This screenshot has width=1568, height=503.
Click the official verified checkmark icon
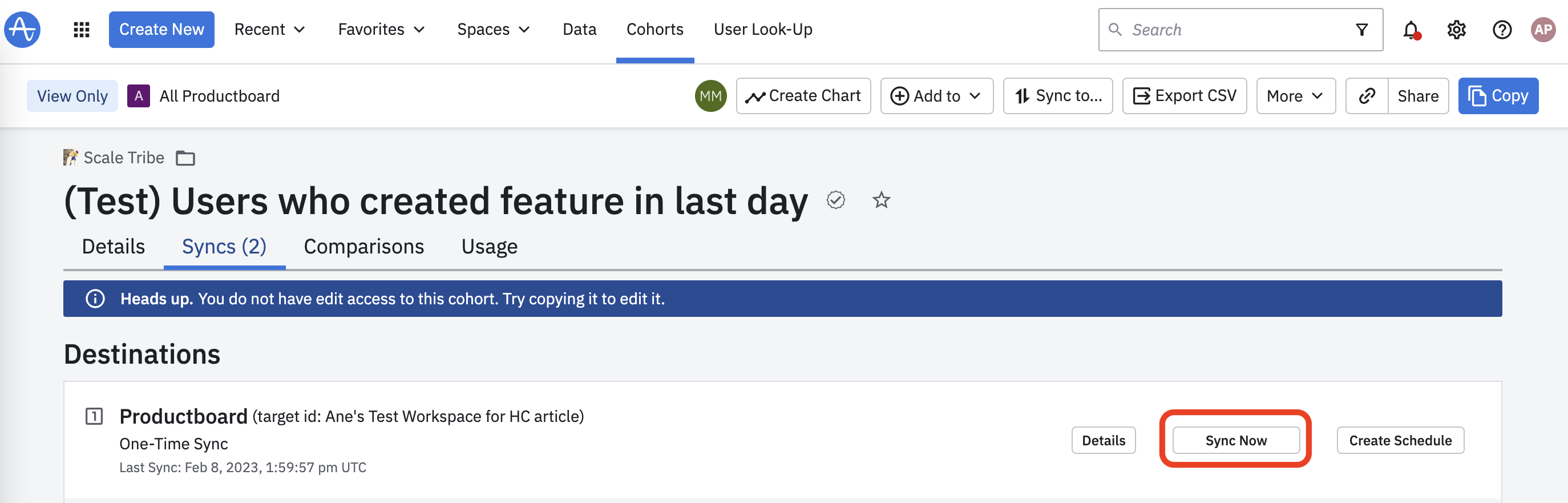836,200
